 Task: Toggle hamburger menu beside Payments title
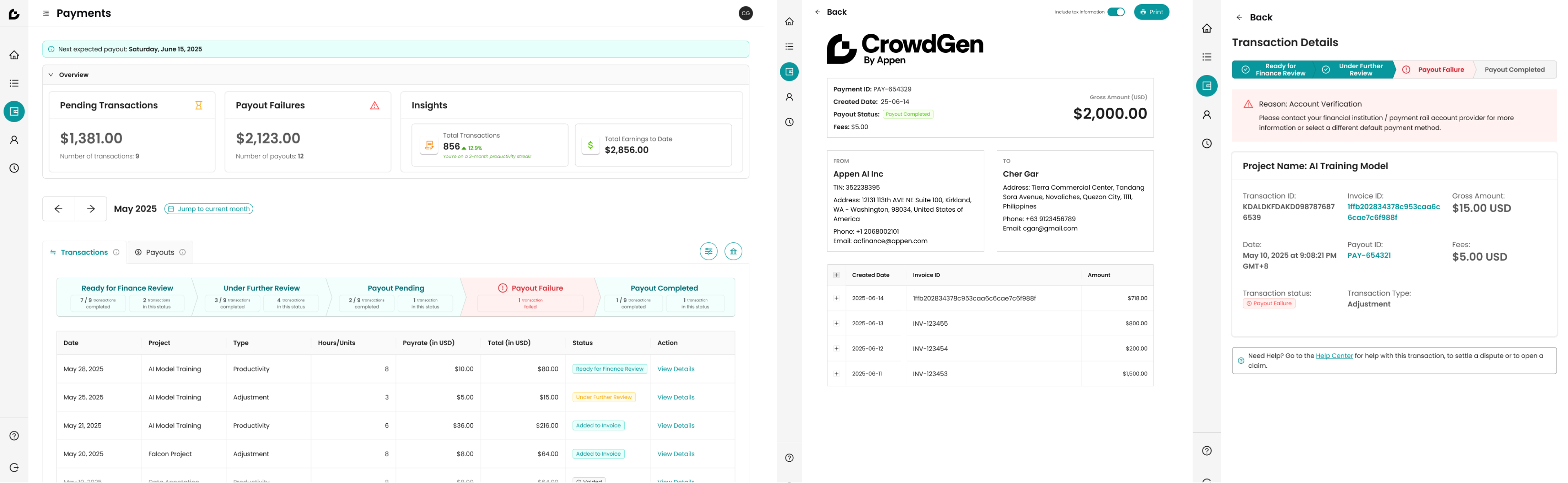(x=46, y=13)
